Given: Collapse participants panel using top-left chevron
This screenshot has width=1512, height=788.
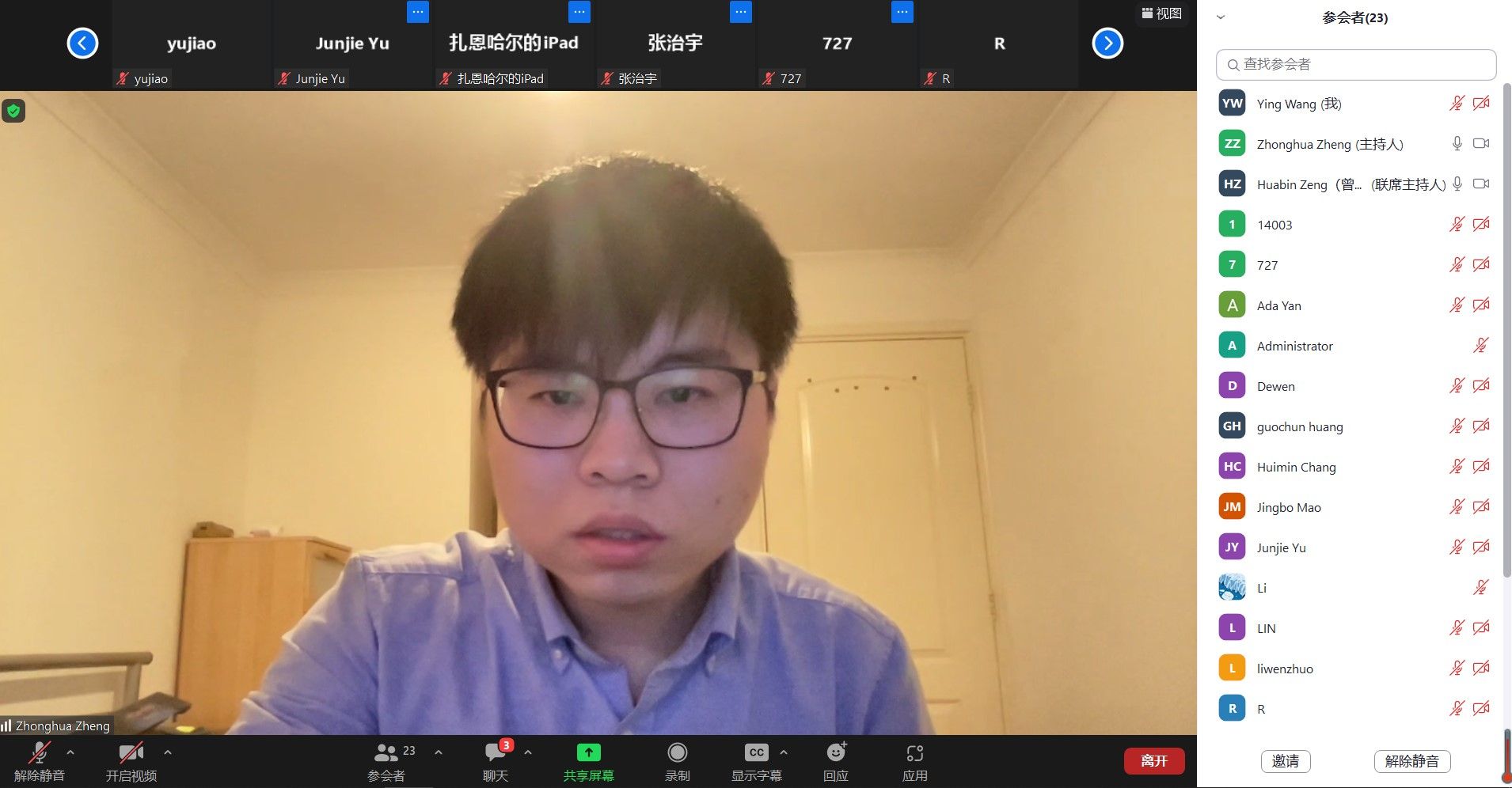Looking at the screenshot, I should click(1221, 17).
